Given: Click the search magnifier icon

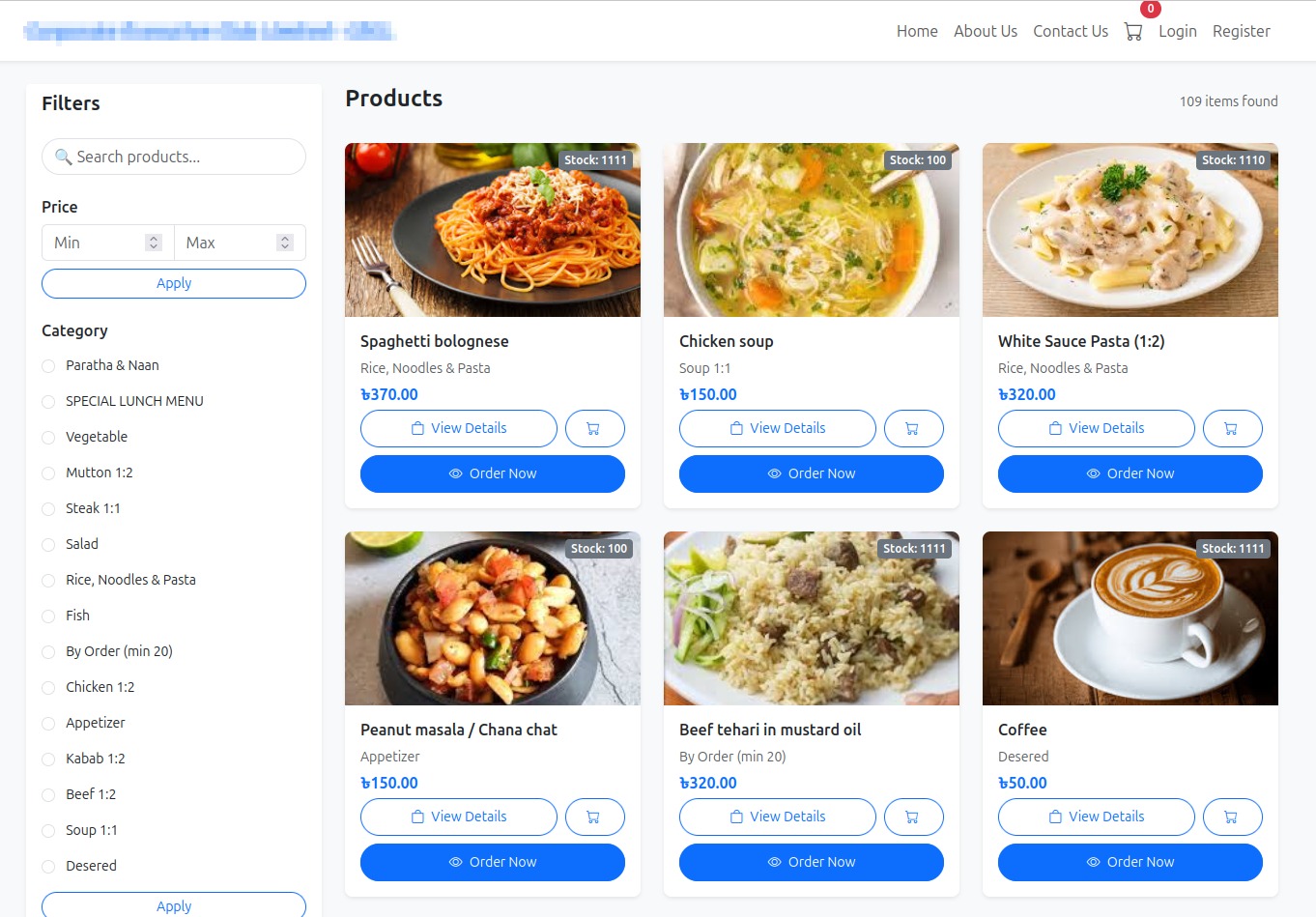Looking at the screenshot, I should pos(64,157).
